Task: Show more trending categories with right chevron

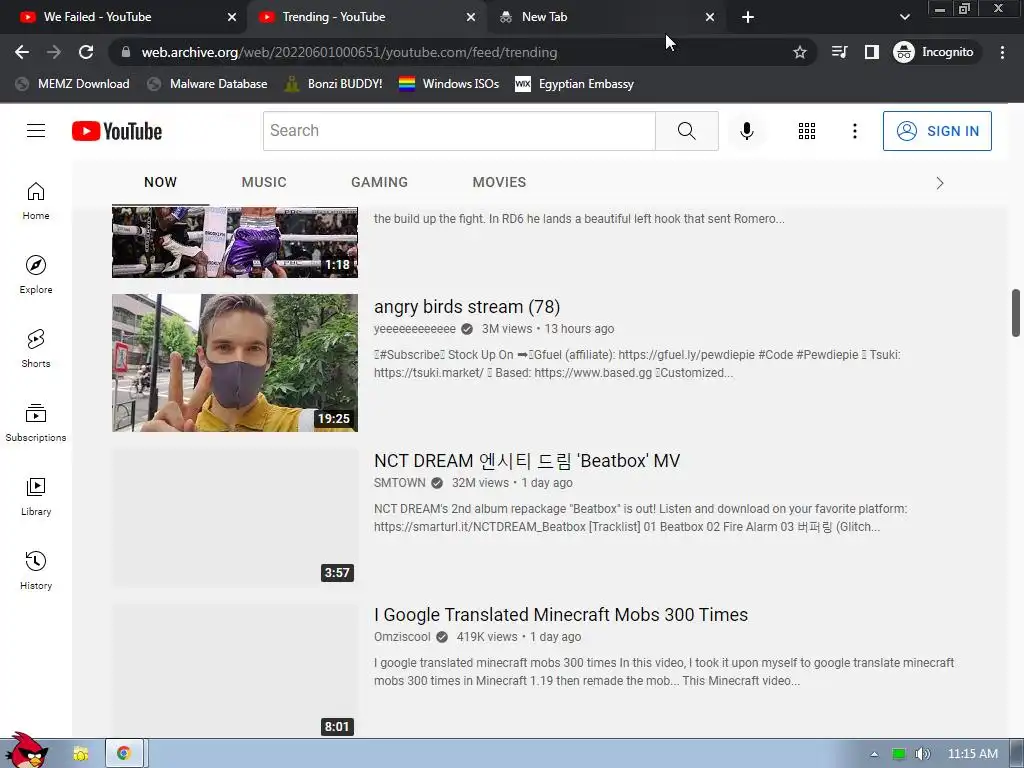Action: (940, 183)
